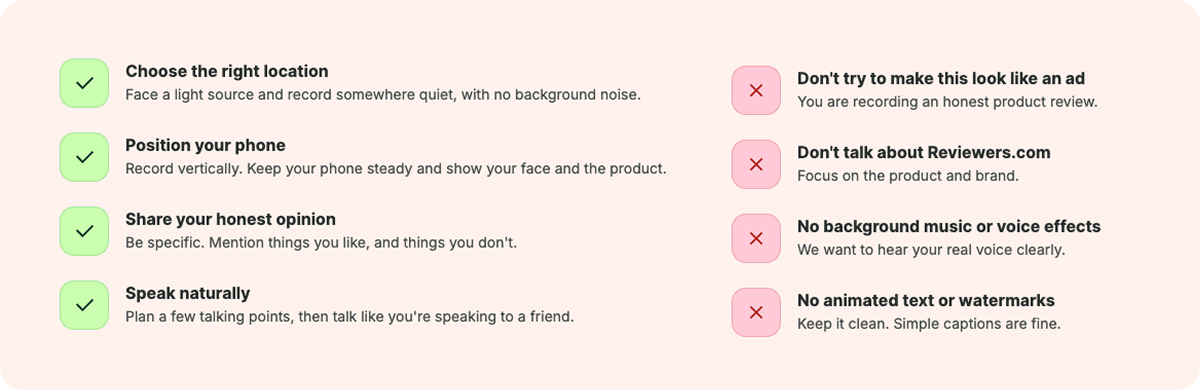Image resolution: width=1200 pixels, height=390 pixels.
Task: Select the Share your honest opinion heading
Action: click(230, 220)
